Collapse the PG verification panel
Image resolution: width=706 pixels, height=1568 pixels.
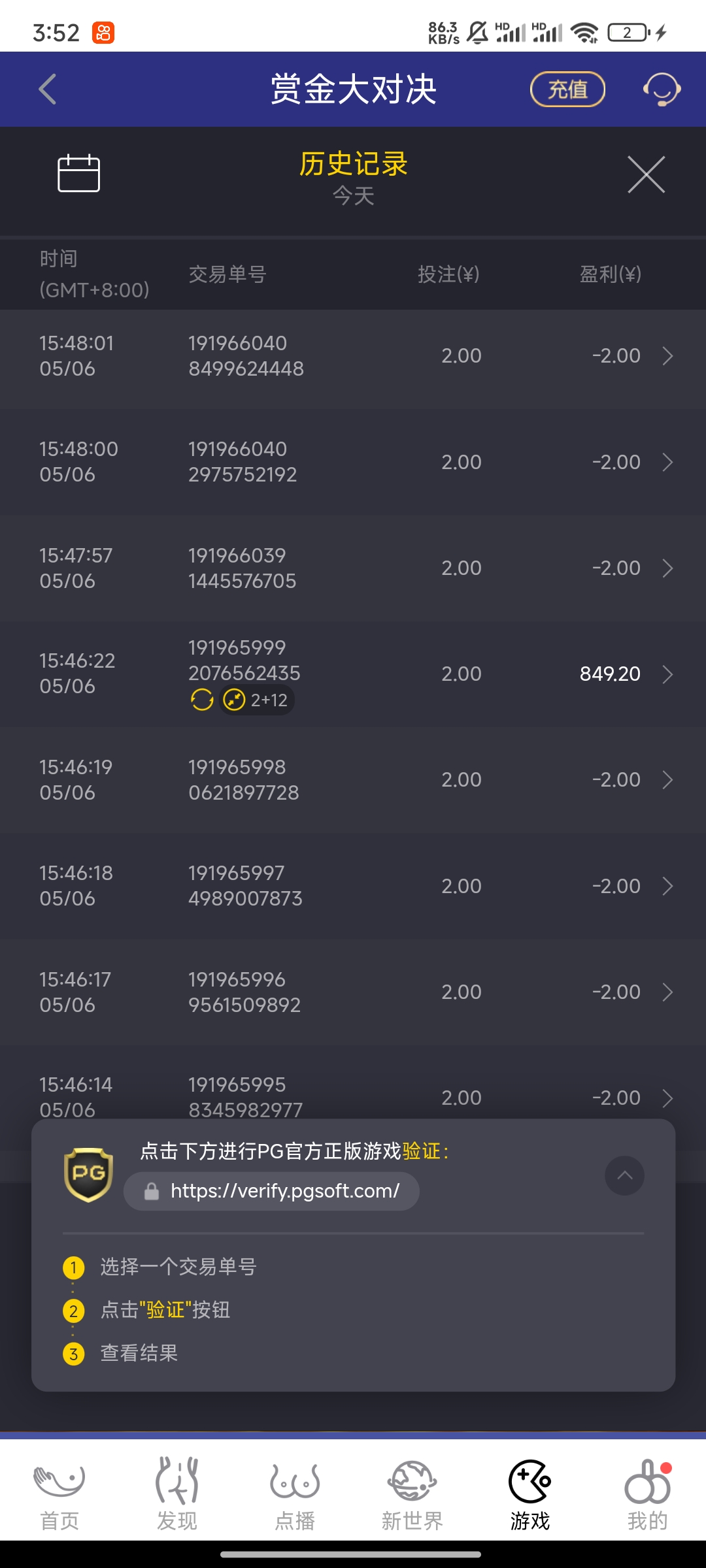coord(624,1175)
